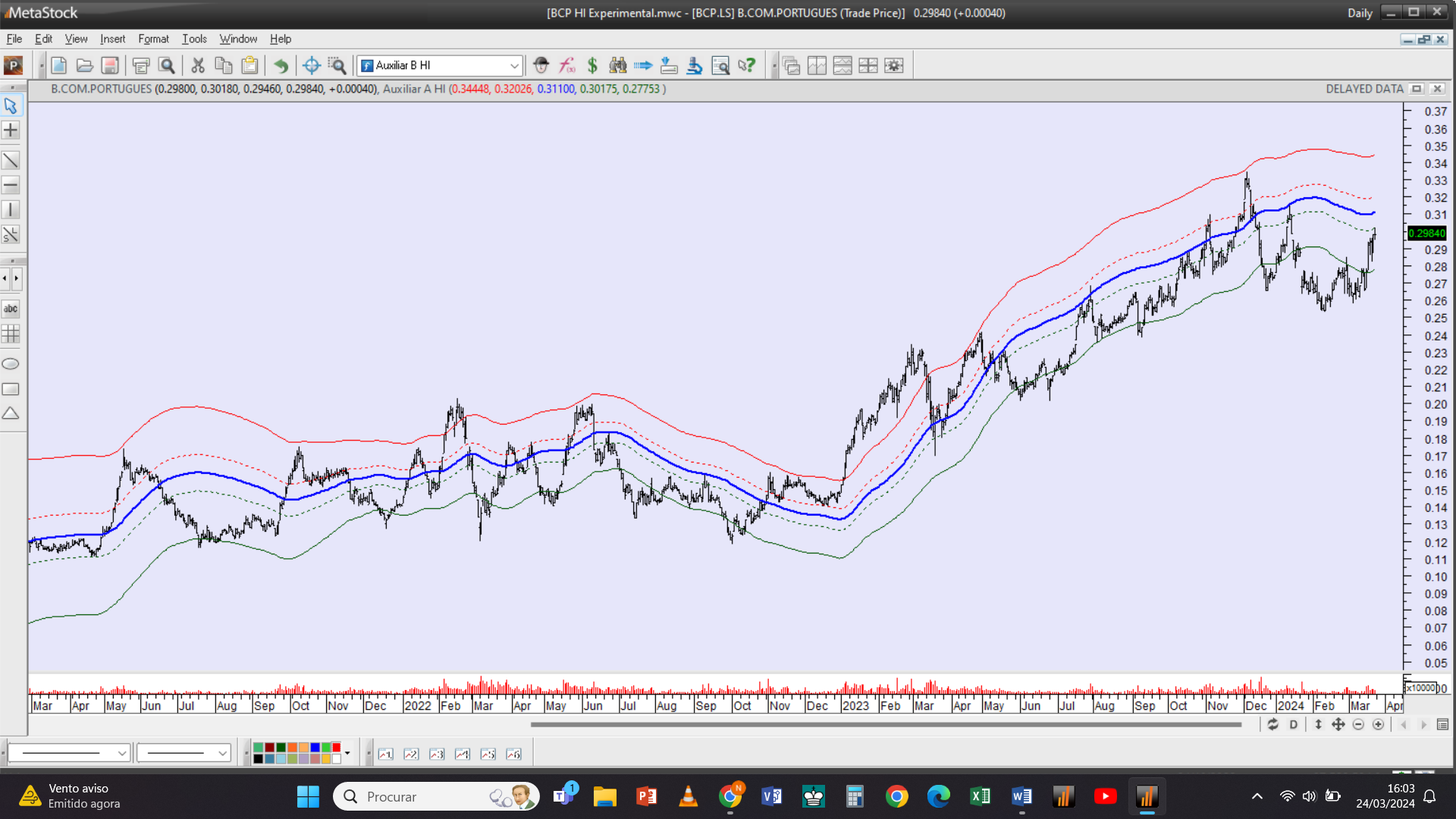Open the Tools menu
1456x819 pixels.
pyautogui.click(x=194, y=39)
